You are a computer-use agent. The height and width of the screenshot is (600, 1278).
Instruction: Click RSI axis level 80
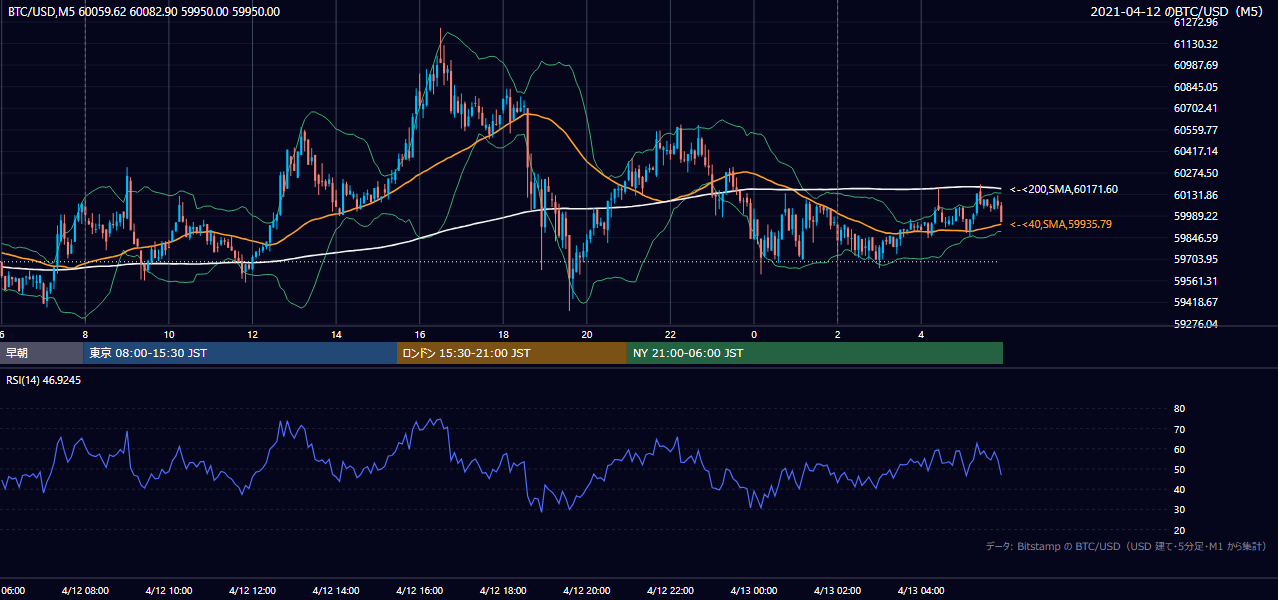click(1180, 409)
